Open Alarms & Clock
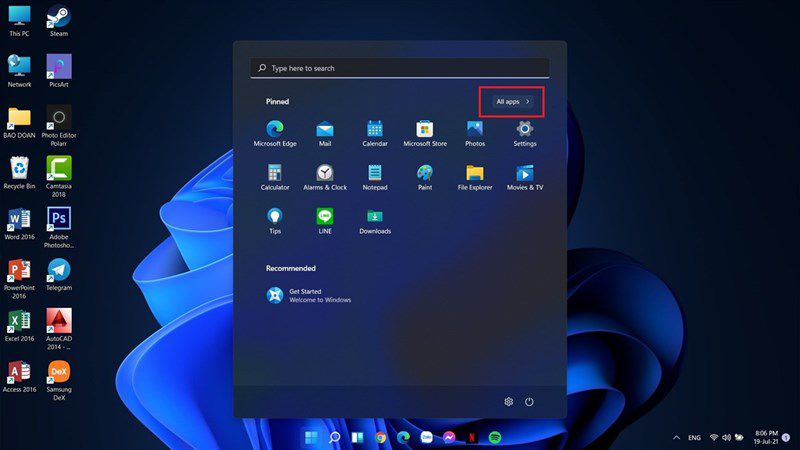Image resolution: width=800 pixels, height=450 pixels. [x=324, y=178]
